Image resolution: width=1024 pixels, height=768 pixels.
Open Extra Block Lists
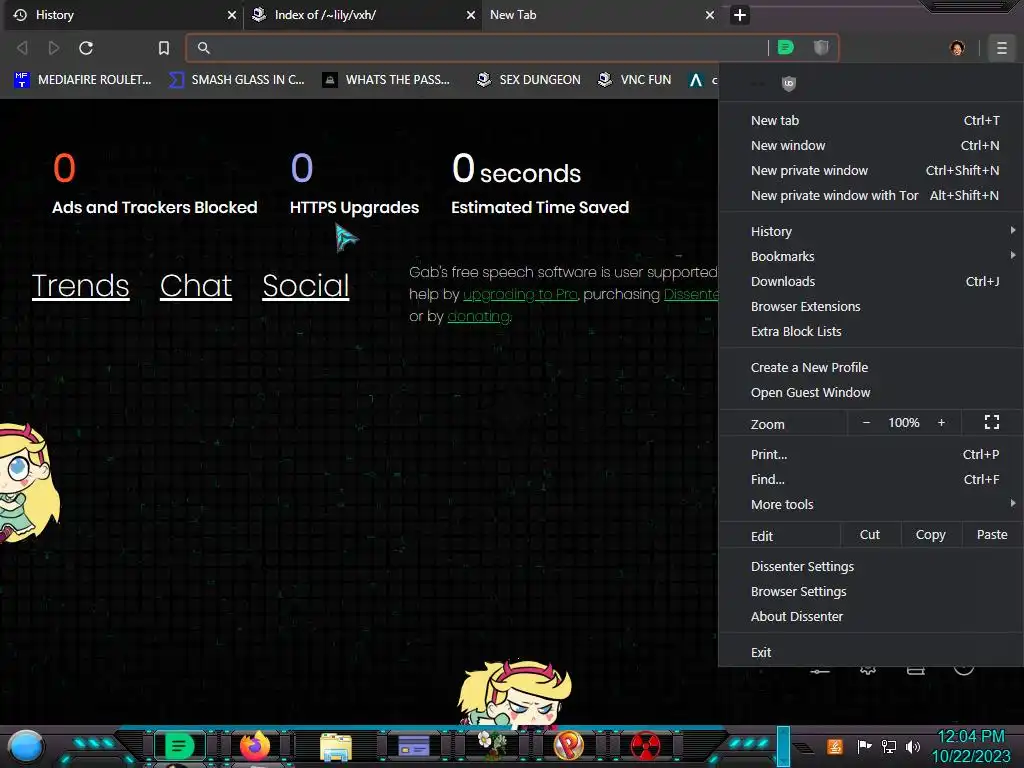coord(871,331)
